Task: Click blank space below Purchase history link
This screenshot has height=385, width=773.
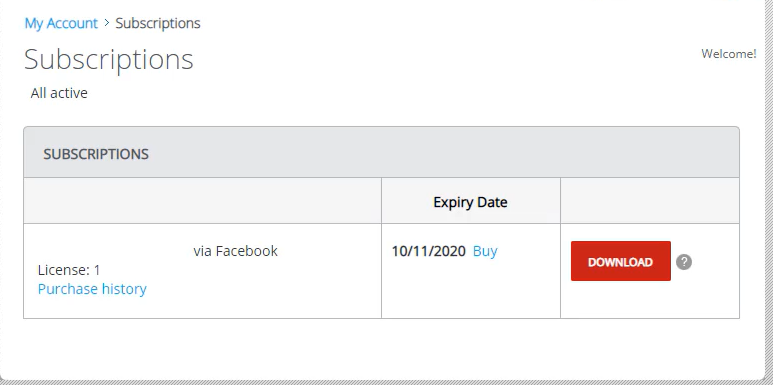Action: [202, 308]
